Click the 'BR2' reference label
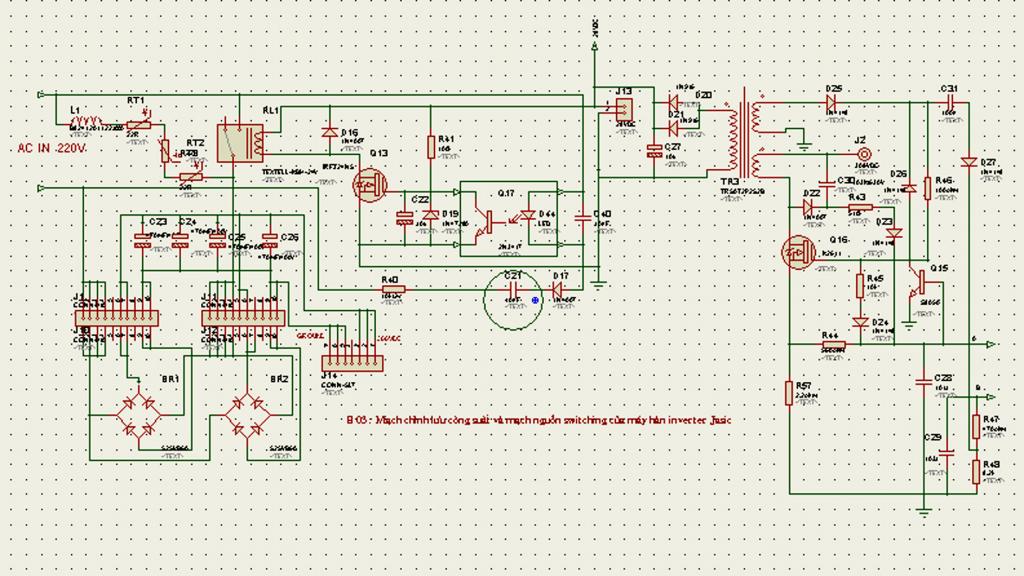Screen dimensions: 1024x576 point(280,379)
